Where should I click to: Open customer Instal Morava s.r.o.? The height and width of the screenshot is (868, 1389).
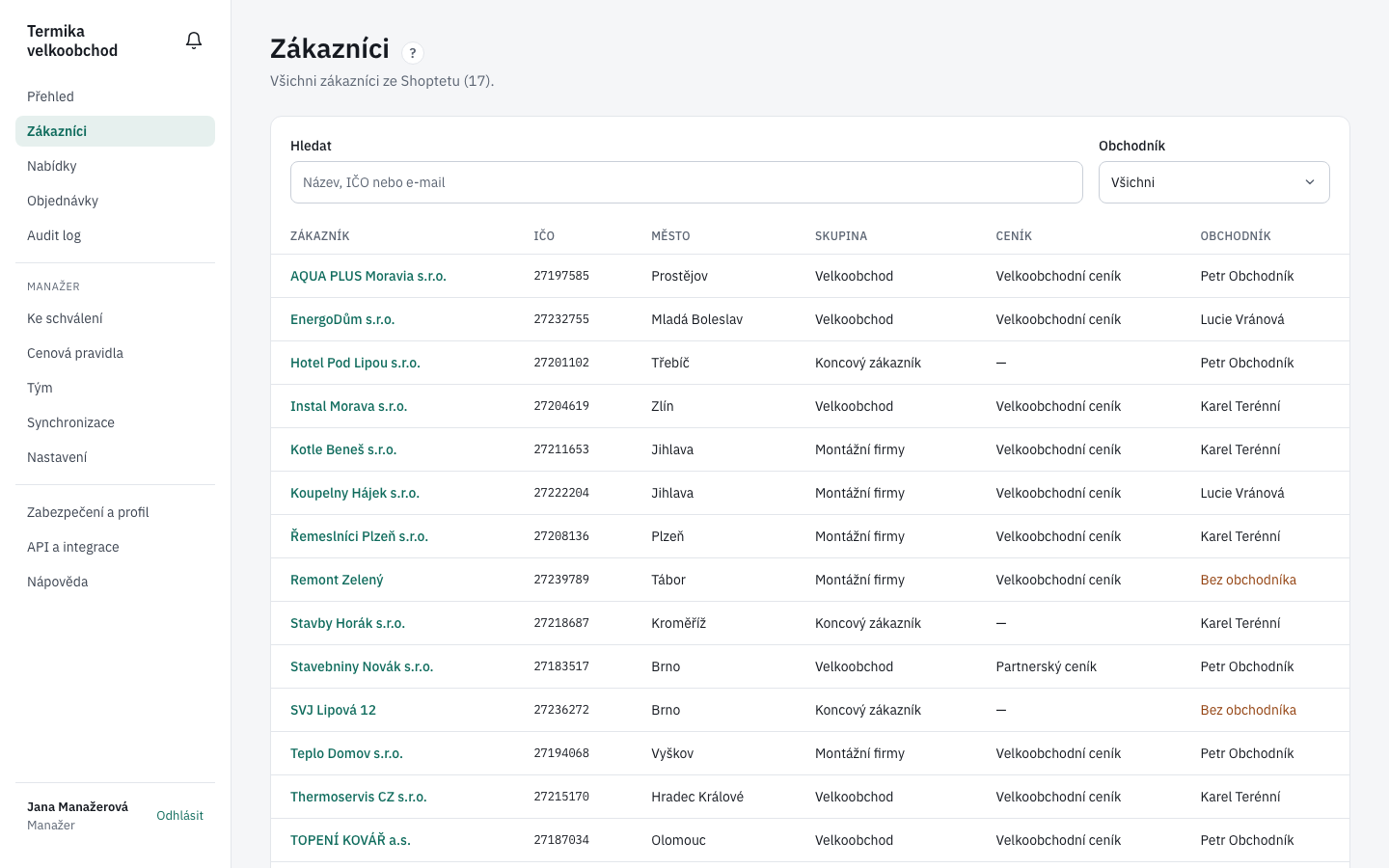pos(349,406)
